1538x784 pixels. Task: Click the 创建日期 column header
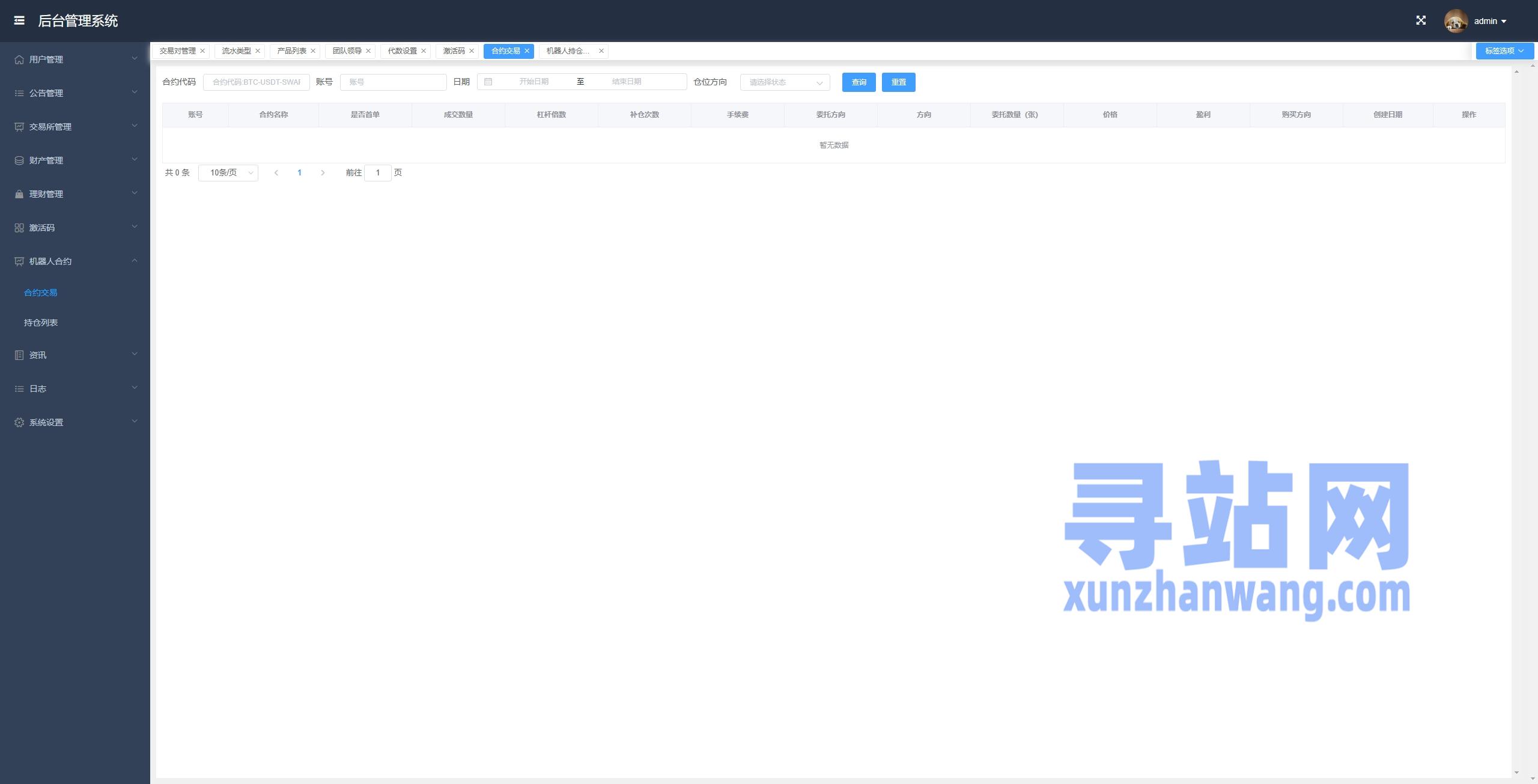pos(1387,115)
